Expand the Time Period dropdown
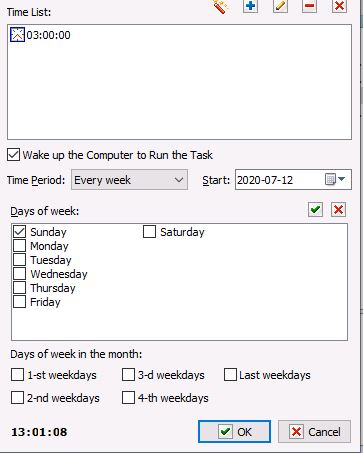This screenshot has height=453, width=363. tap(129, 180)
